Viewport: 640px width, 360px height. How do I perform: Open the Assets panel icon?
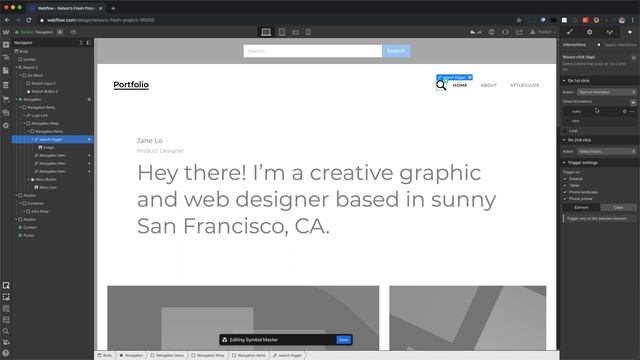click(6, 112)
